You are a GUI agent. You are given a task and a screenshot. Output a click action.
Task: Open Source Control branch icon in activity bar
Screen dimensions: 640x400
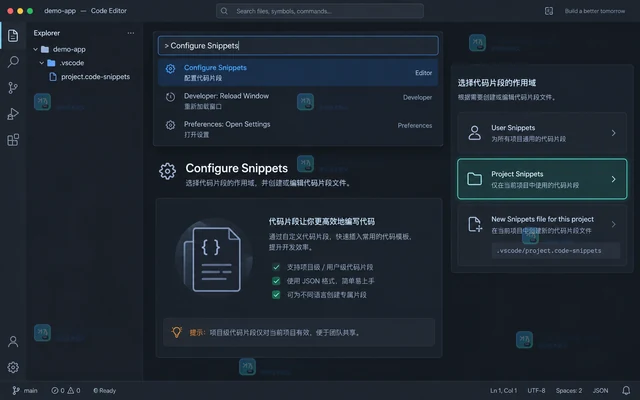pos(13,88)
